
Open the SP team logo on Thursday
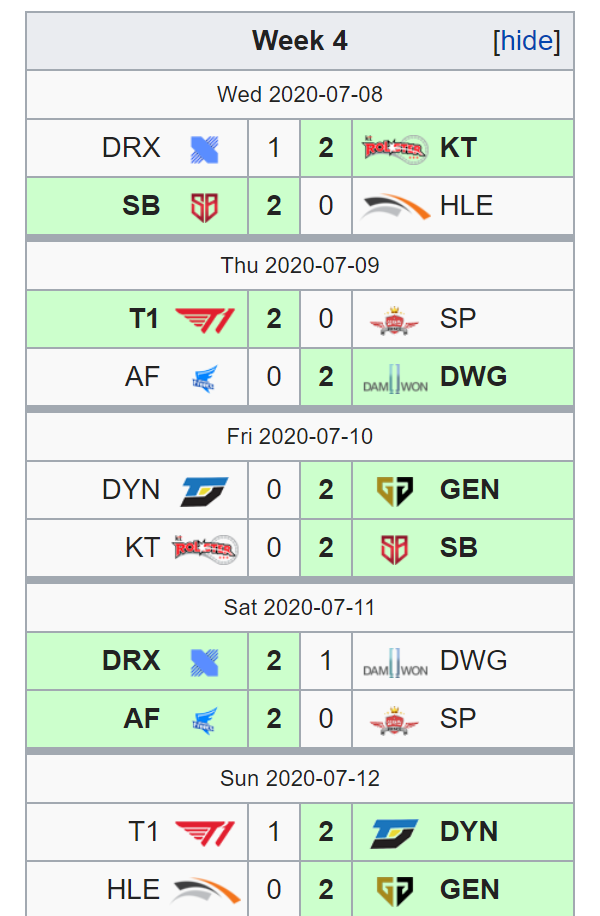(x=395, y=320)
